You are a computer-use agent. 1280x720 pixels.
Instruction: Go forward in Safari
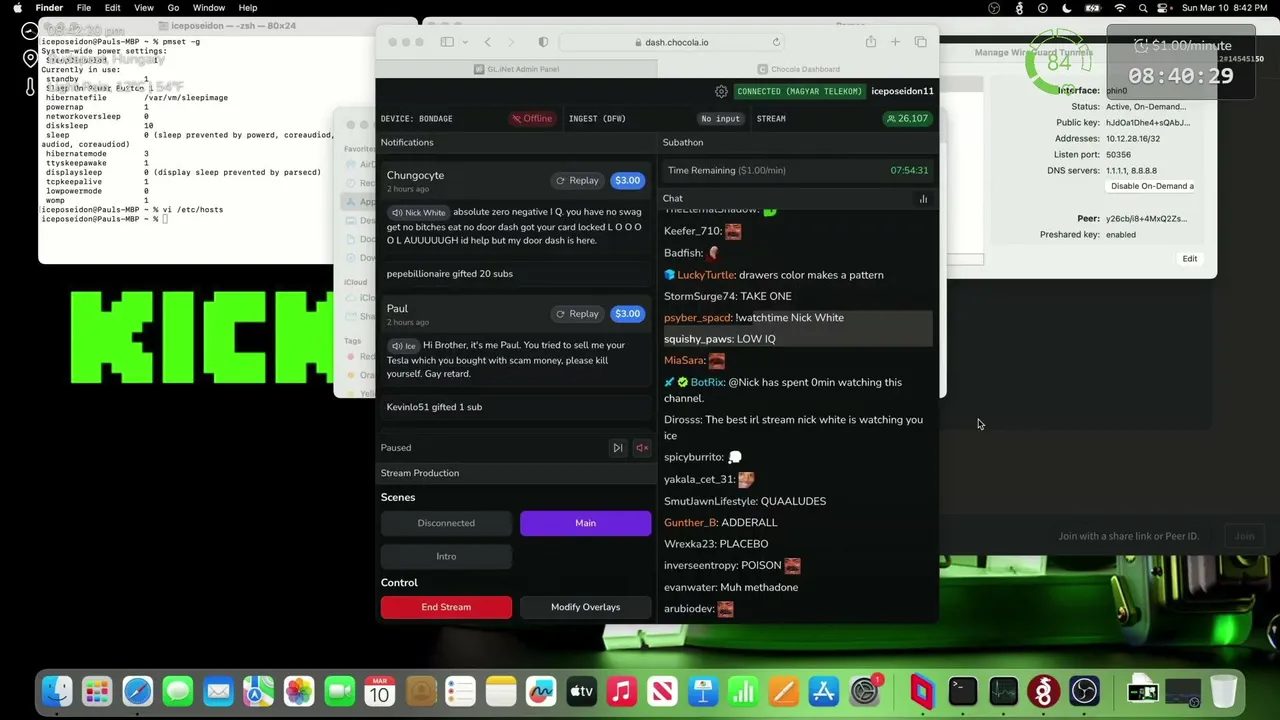[x=511, y=42]
